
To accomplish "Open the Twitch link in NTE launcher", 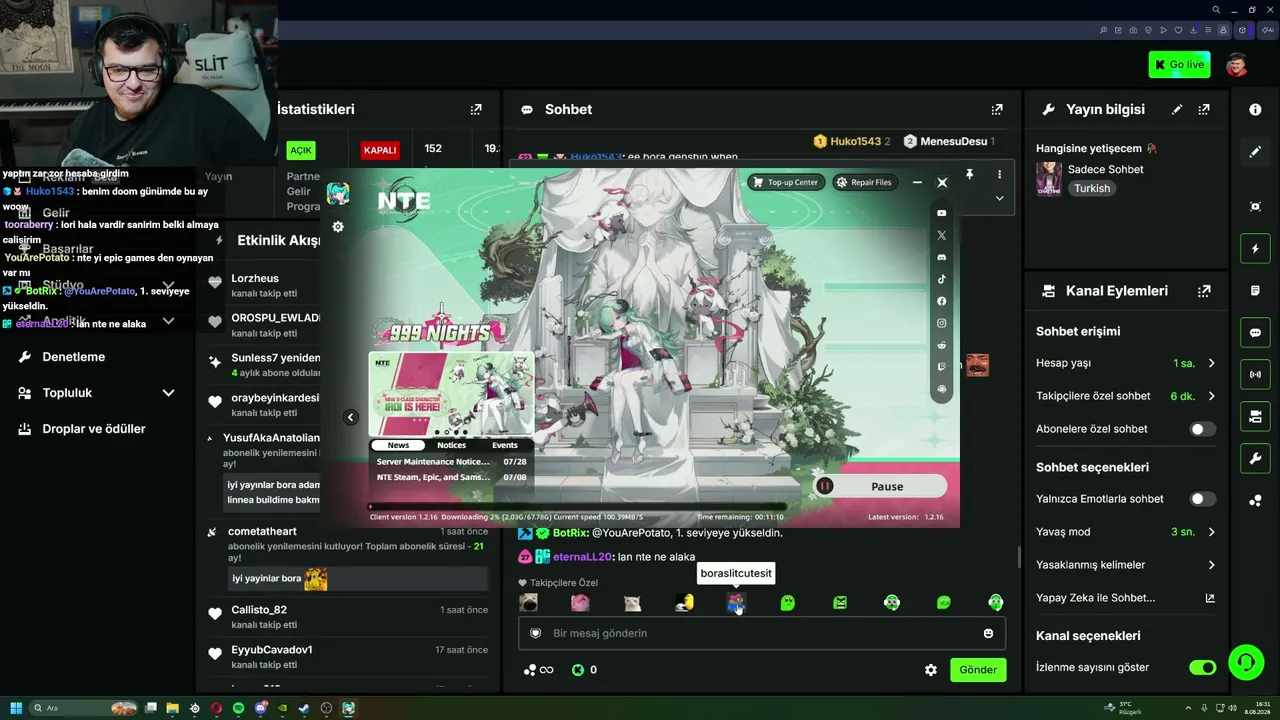I will tap(942, 367).
